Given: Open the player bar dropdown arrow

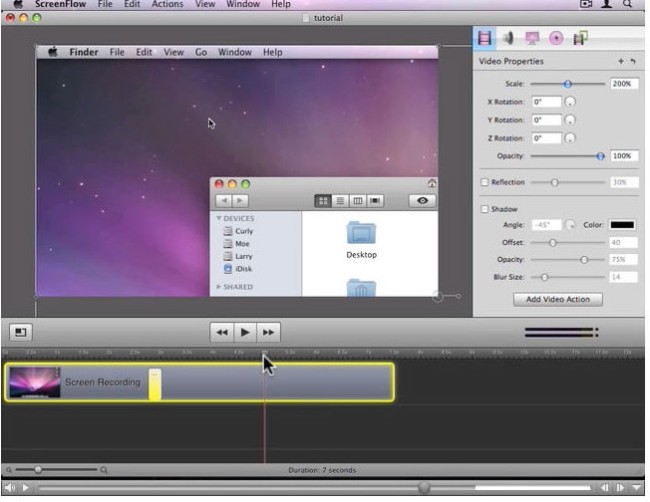Looking at the screenshot, I should (636, 488).
